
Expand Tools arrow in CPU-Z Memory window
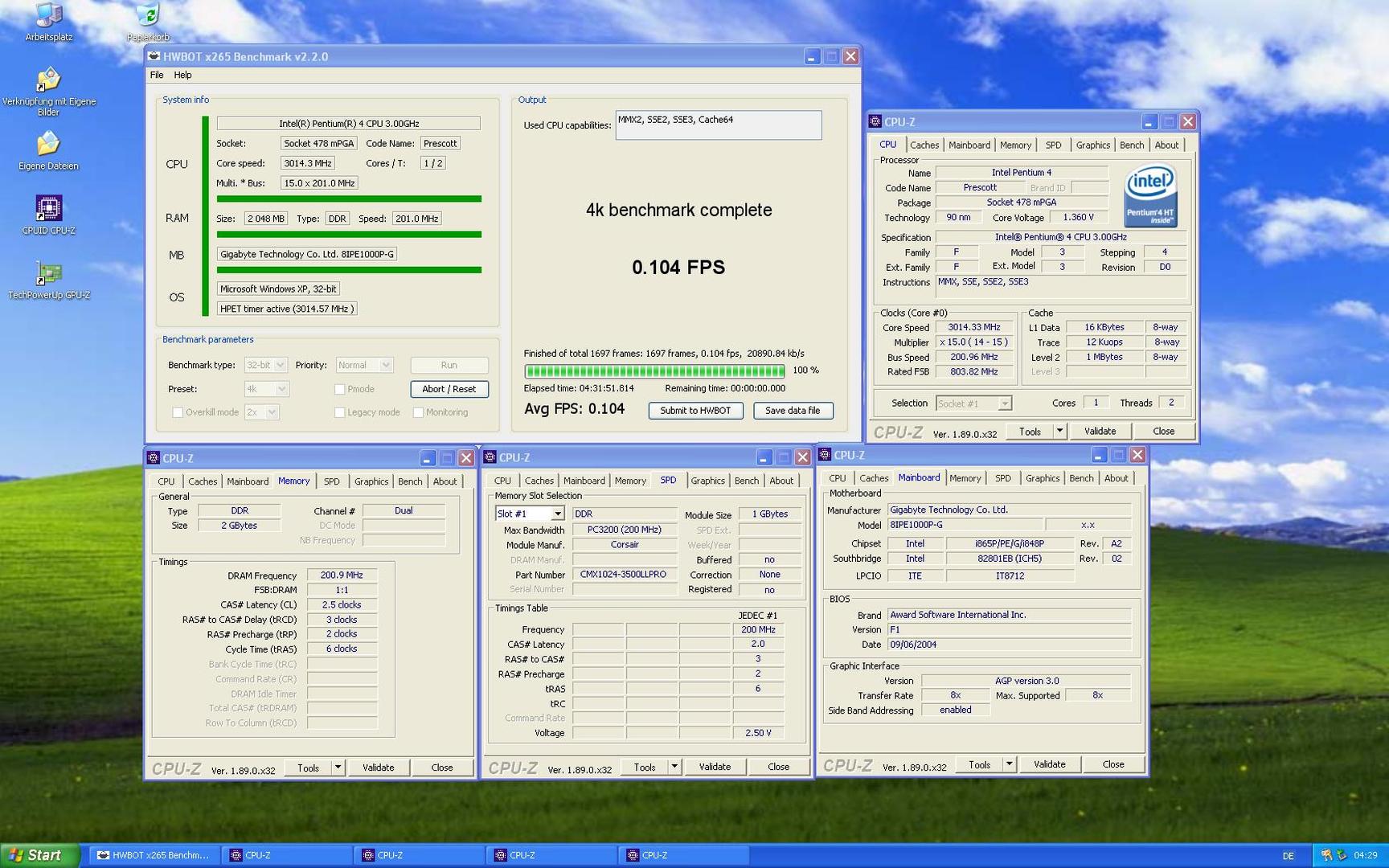pyautogui.click(x=338, y=768)
